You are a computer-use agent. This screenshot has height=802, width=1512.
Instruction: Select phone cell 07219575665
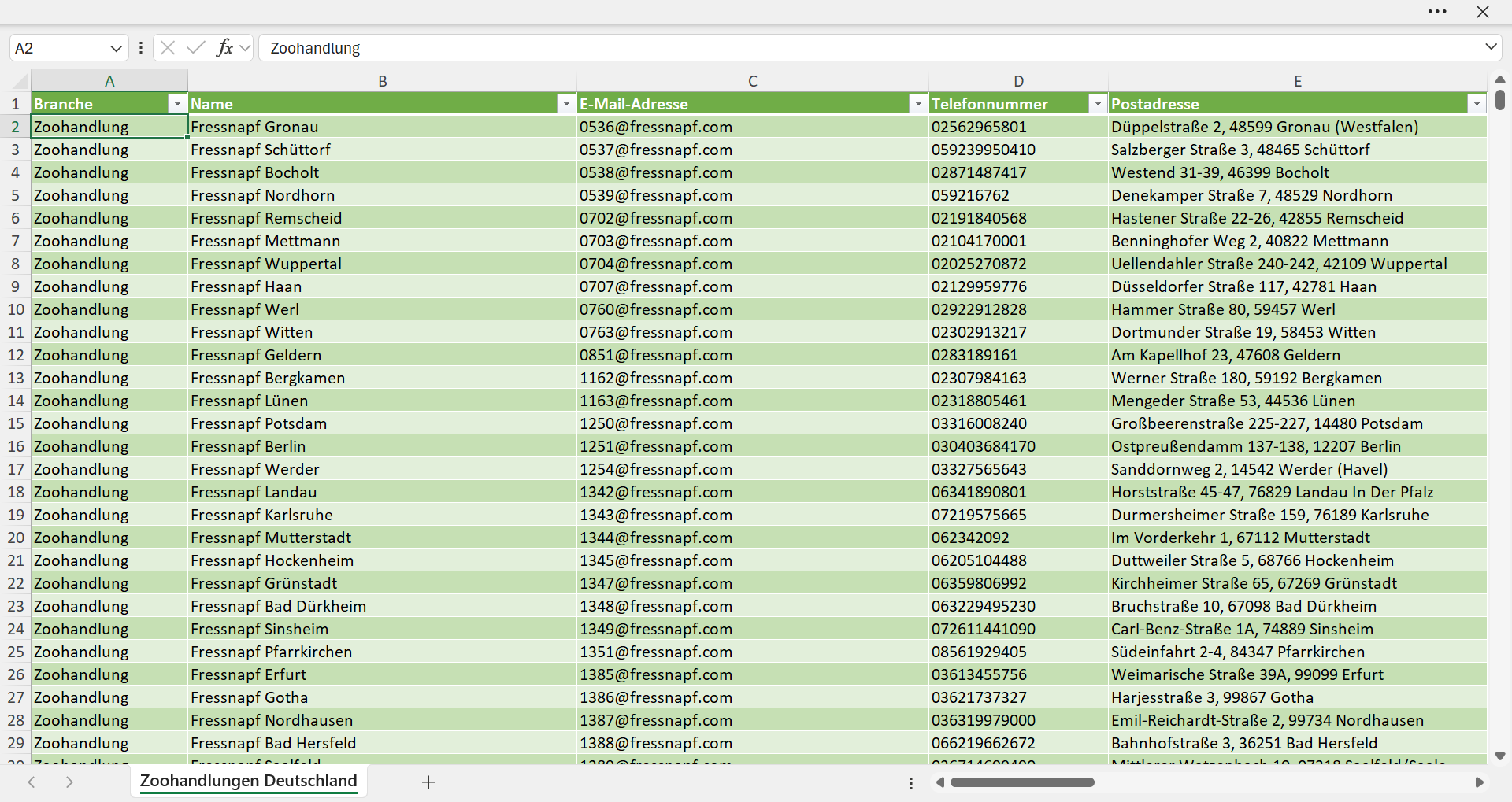point(1018,515)
